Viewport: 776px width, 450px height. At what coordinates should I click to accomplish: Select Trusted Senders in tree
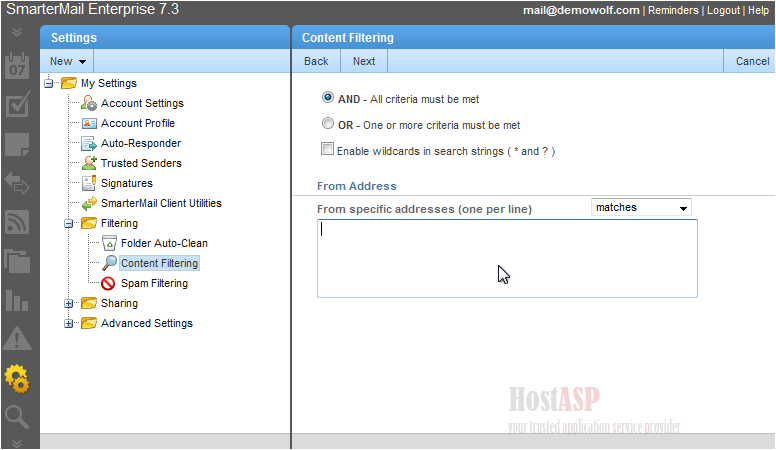pos(141,163)
